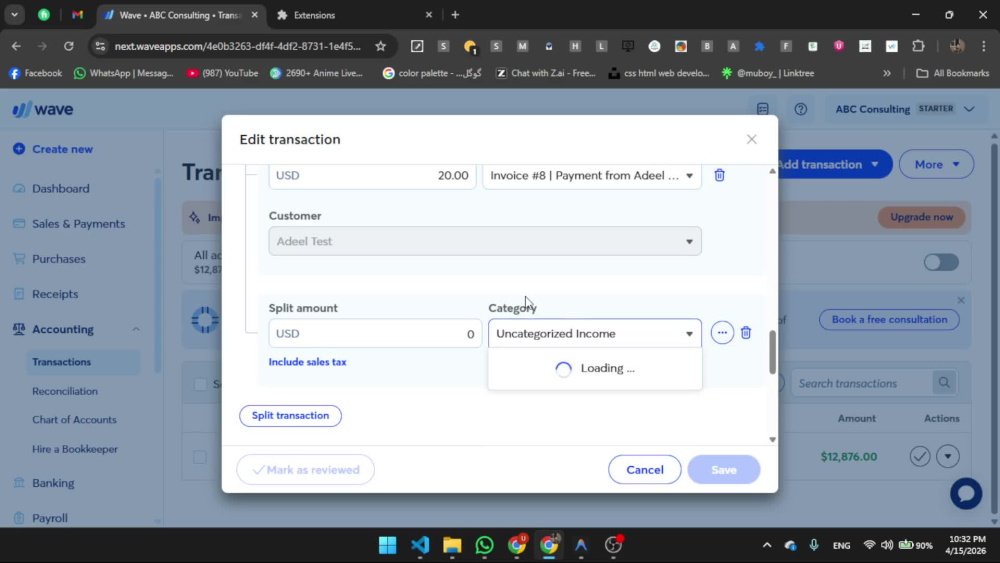Go to Dashboard in sidebar
The height and width of the screenshot is (563, 1000).
click(61, 189)
